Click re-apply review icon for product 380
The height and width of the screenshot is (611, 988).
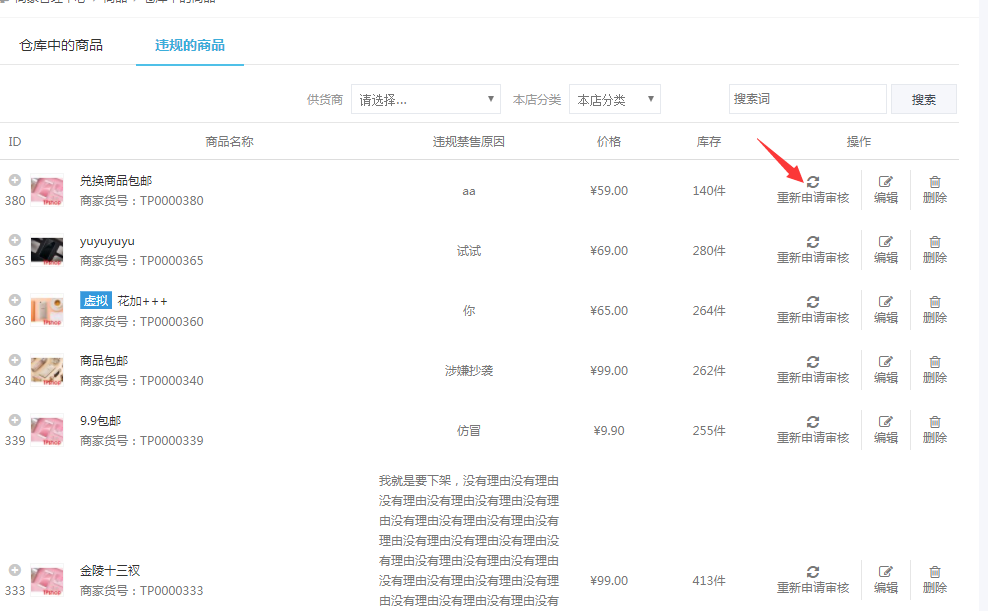(x=812, y=183)
